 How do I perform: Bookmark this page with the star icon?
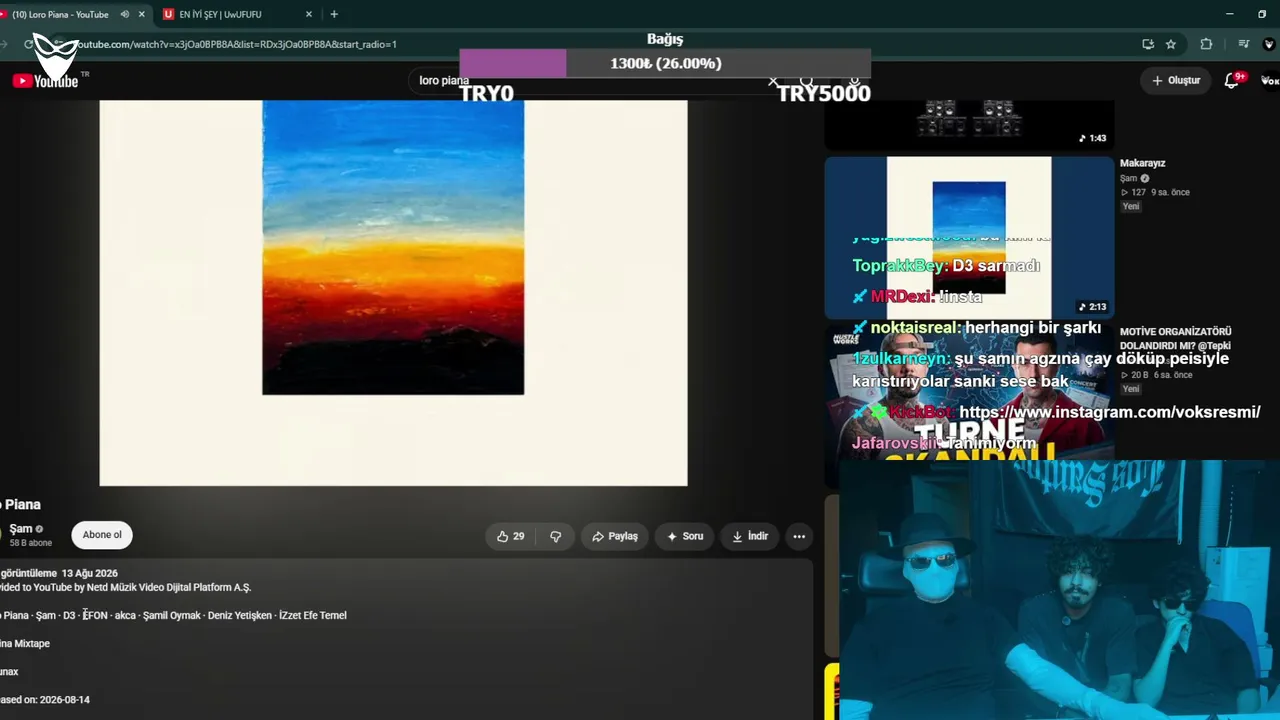(1171, 44)
